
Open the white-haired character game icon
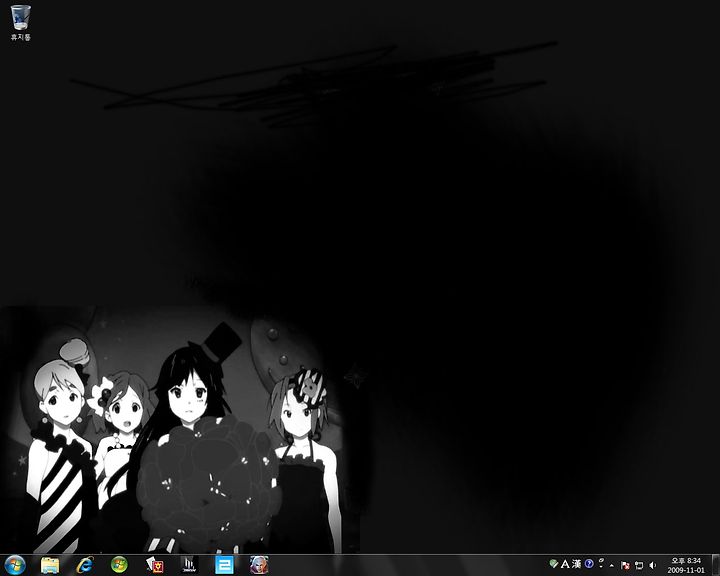click(259, 565)
